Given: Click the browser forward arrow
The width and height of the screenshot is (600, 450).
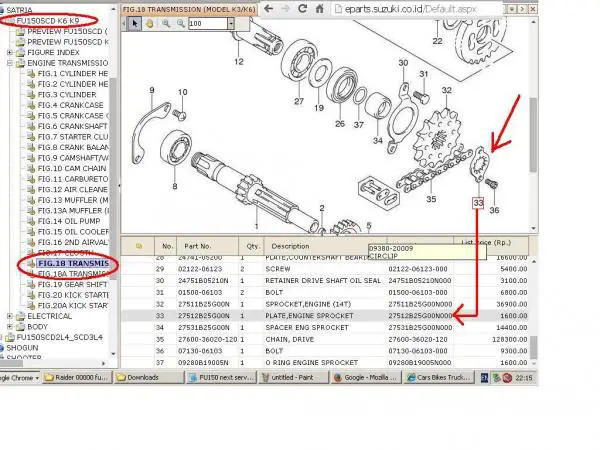Looking at the screenshot, I should (285, 9).
